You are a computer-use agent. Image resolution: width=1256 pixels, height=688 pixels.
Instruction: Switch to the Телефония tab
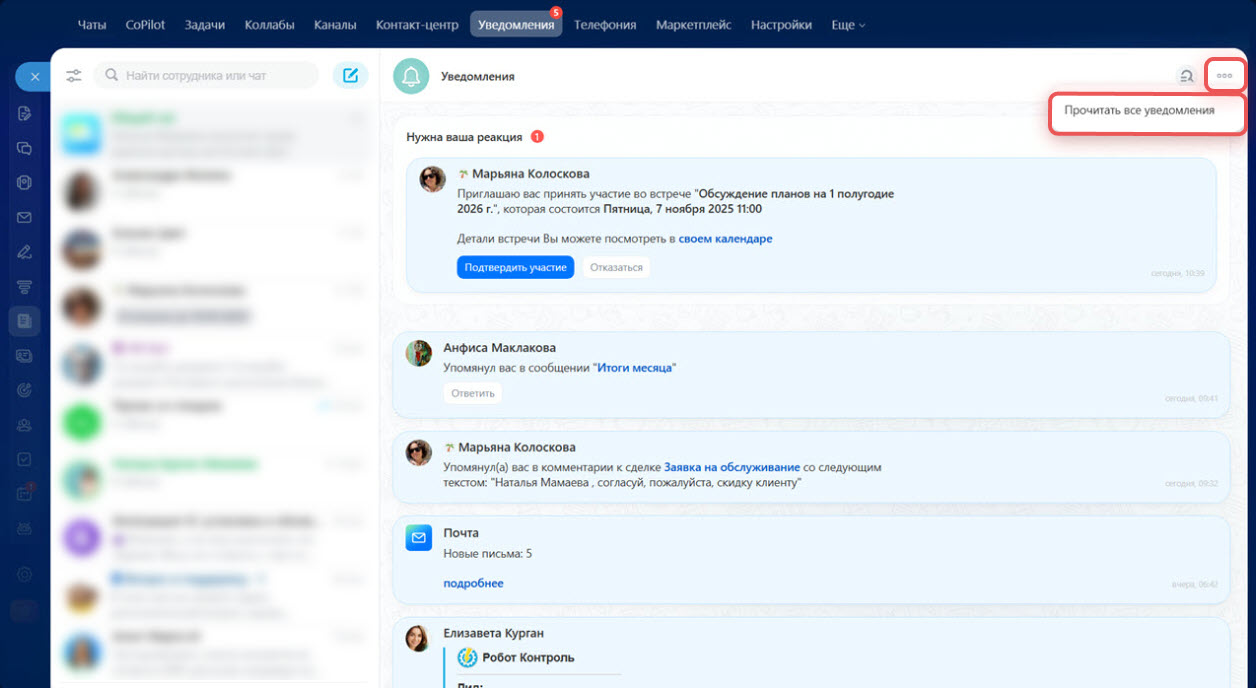(x=605, y=25)
